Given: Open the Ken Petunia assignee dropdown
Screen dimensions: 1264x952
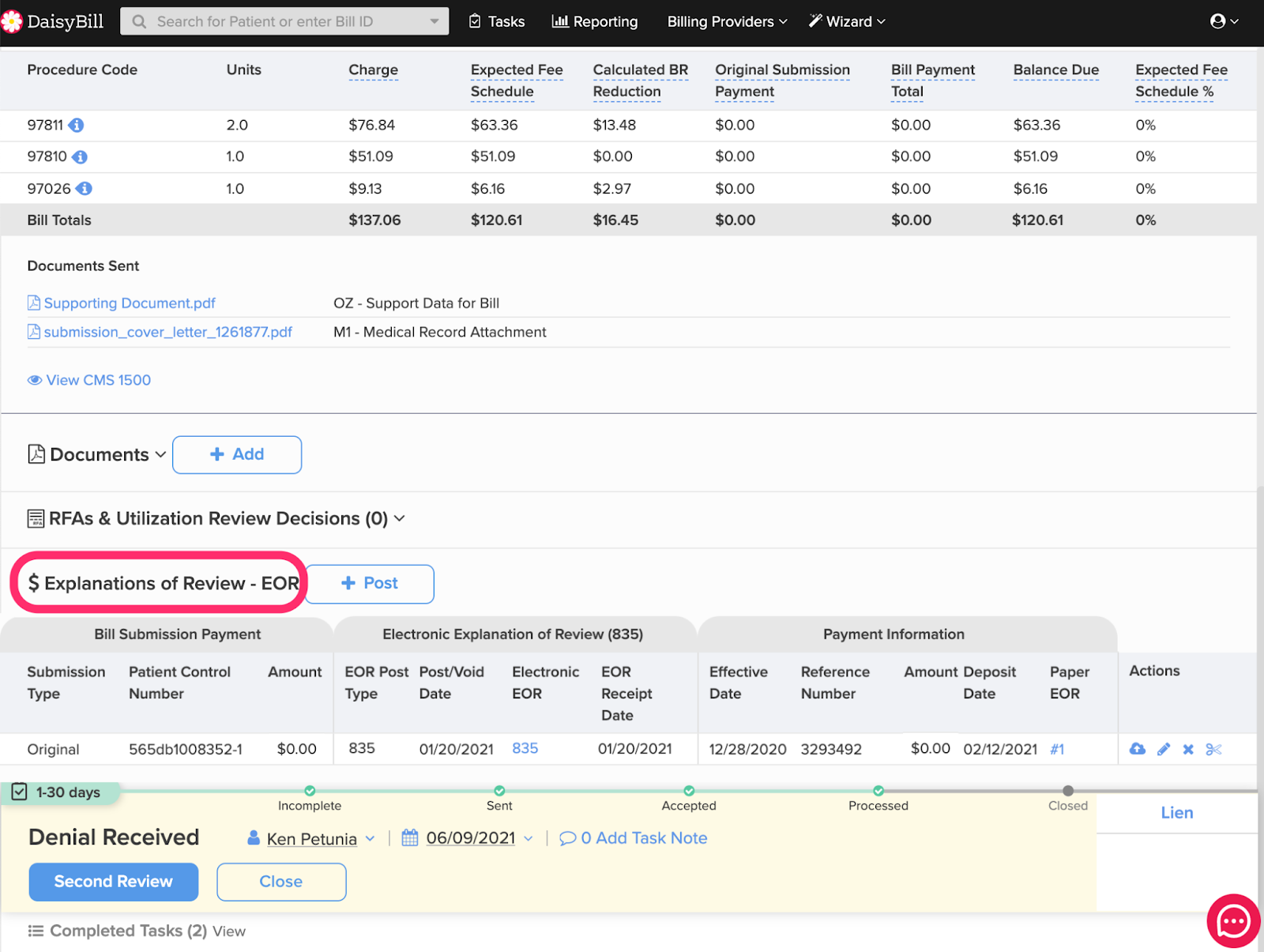Looking at the screenshot, I should pos(311,838).
